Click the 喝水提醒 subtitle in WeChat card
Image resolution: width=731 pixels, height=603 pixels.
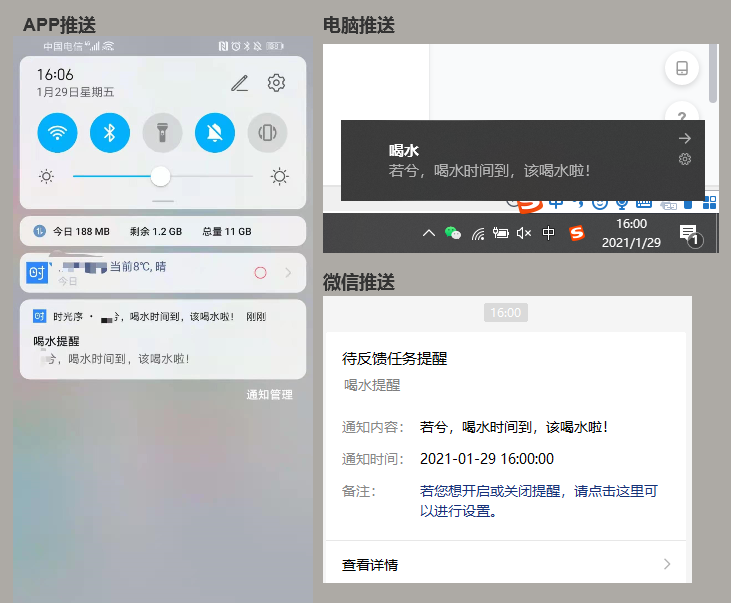point(372,385)
